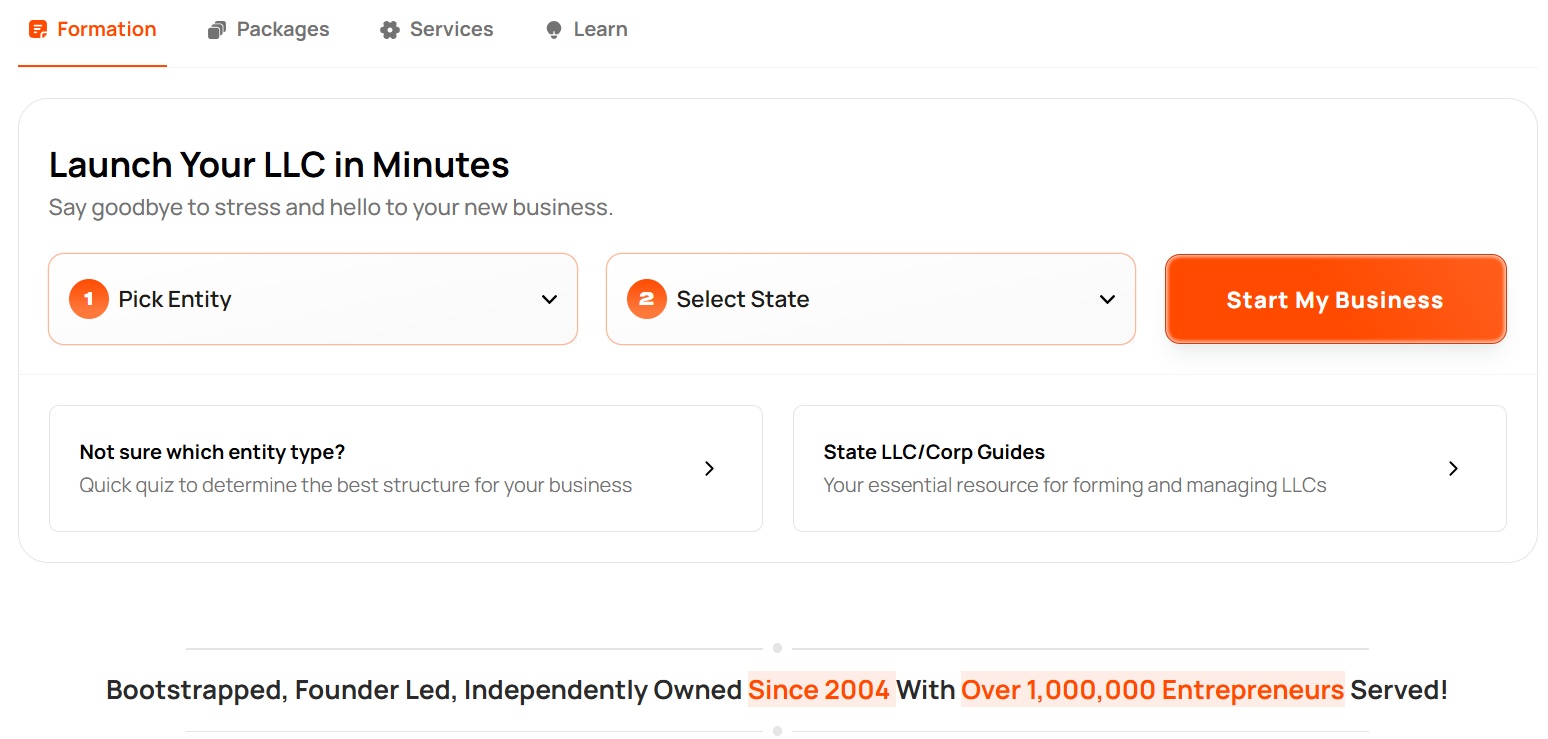Click the Packages stacked-cards icon
Viewport: 1548px width, 739px height.
point(217,30)
